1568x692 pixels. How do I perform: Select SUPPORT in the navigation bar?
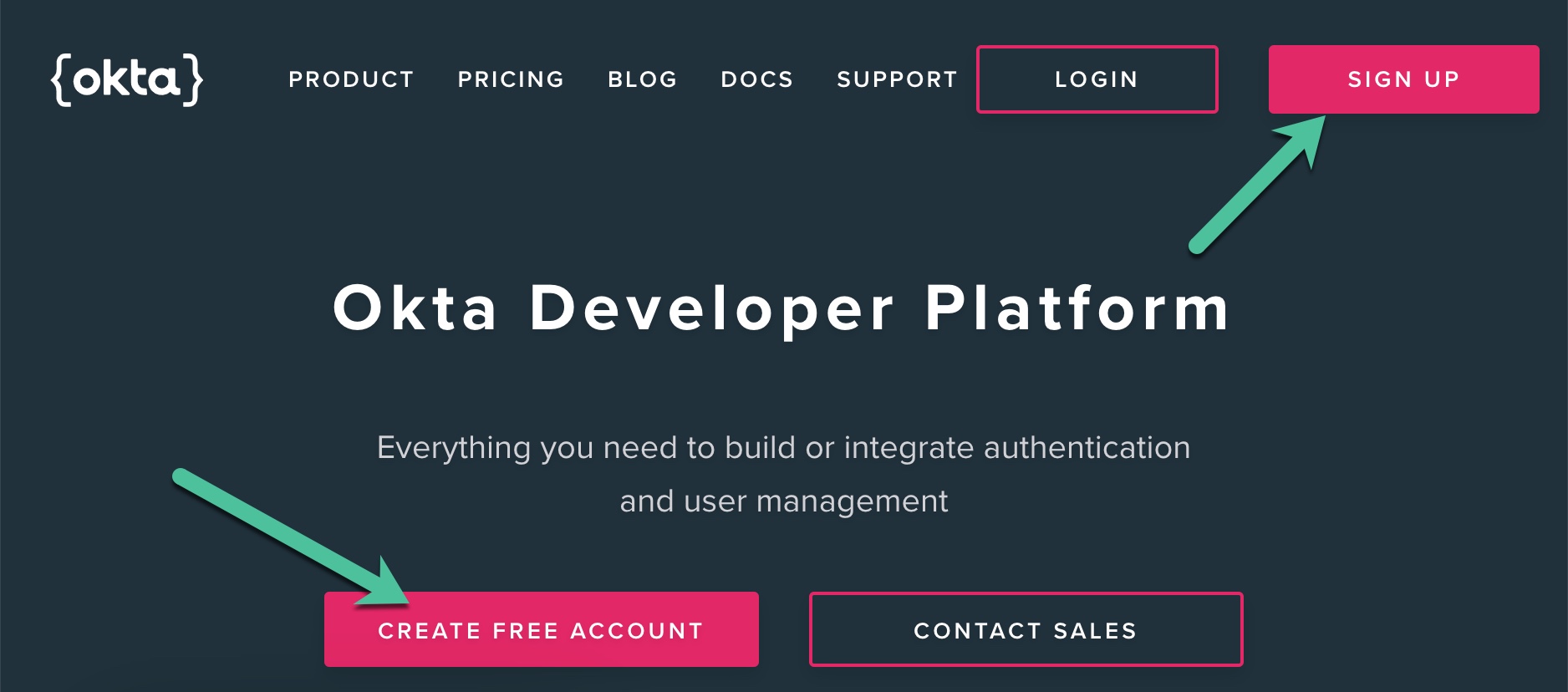897,79
